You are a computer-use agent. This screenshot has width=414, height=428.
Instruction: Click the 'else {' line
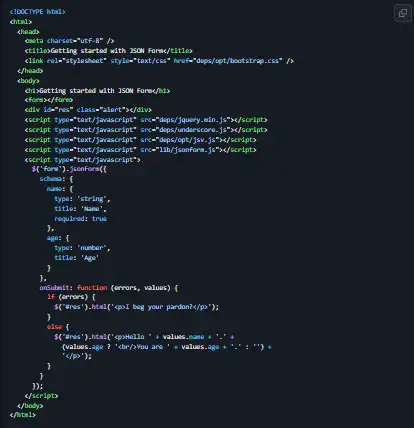[58, 327]
